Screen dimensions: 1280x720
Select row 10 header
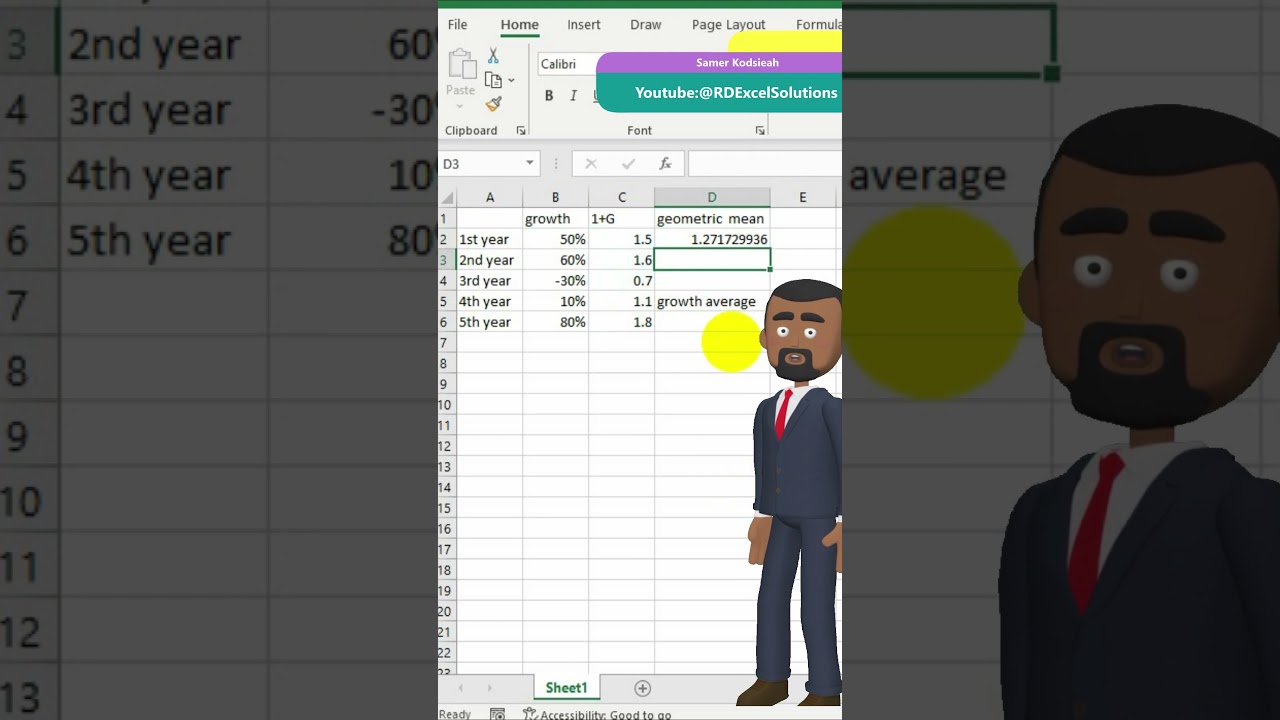tap(447, 405)
